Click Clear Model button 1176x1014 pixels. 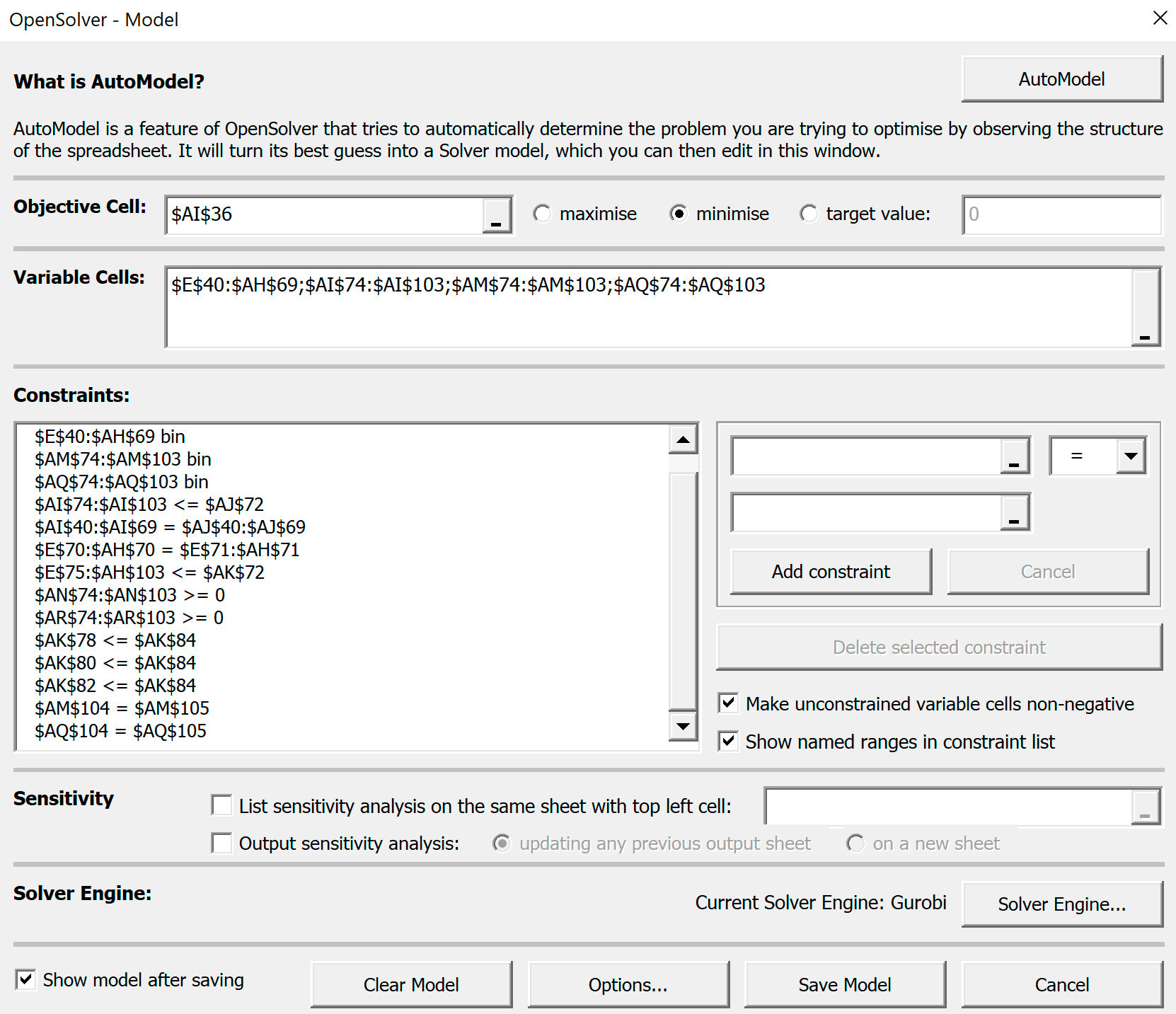click(x=411, y=985)
